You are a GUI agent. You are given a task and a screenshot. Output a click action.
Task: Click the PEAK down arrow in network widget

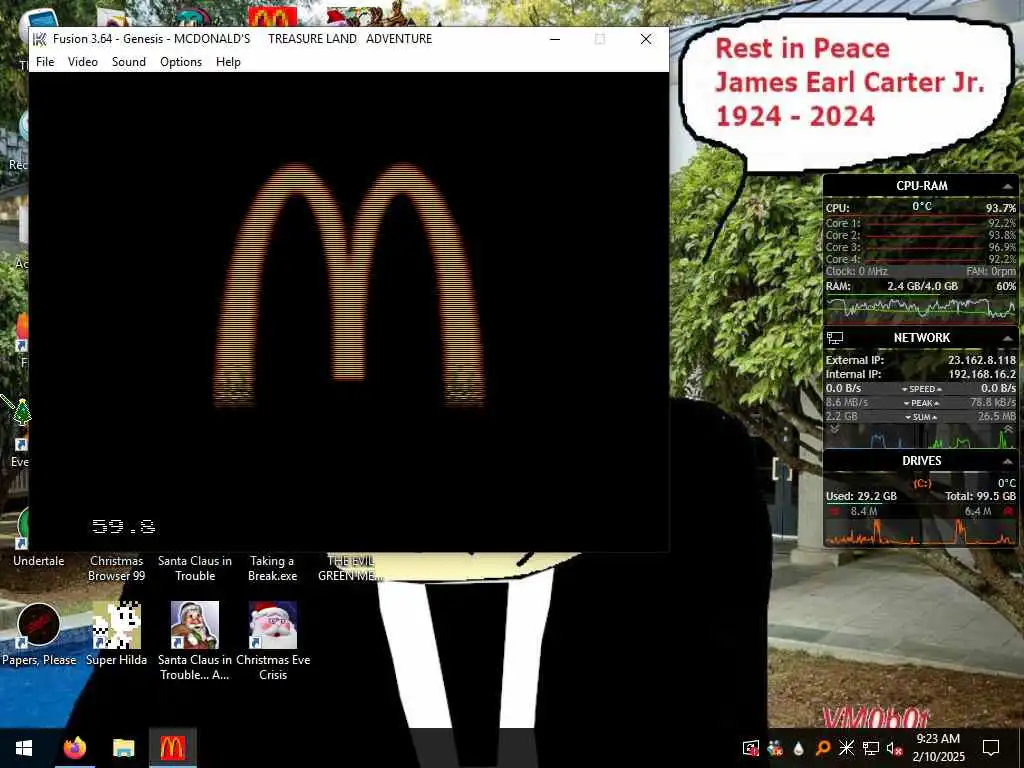(x=906, y=403)
